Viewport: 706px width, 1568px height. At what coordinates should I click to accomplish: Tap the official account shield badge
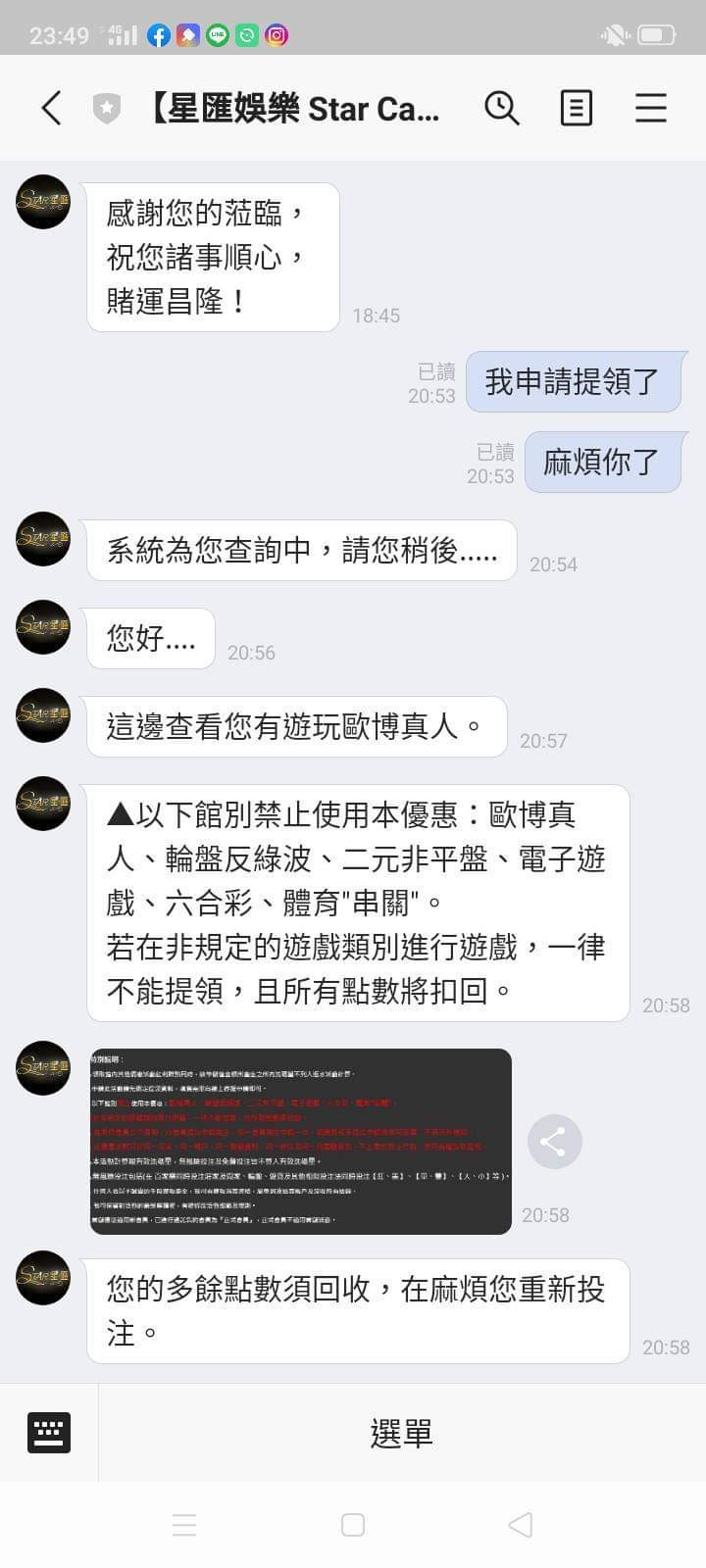click(106, 108)
